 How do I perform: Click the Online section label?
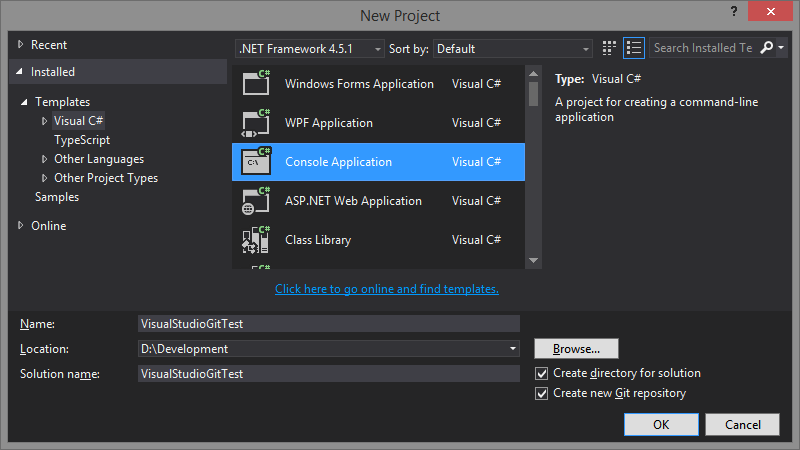pos(48,226)
